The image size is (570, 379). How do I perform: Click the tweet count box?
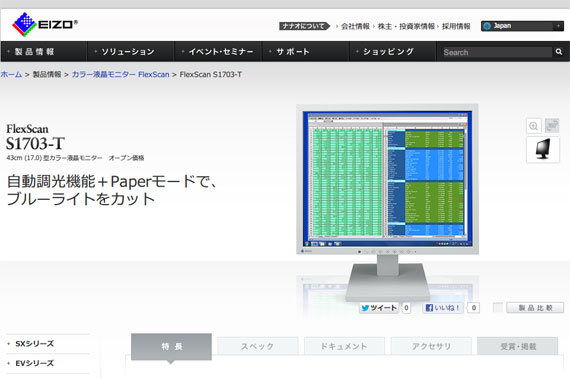[x=406, y=308]
